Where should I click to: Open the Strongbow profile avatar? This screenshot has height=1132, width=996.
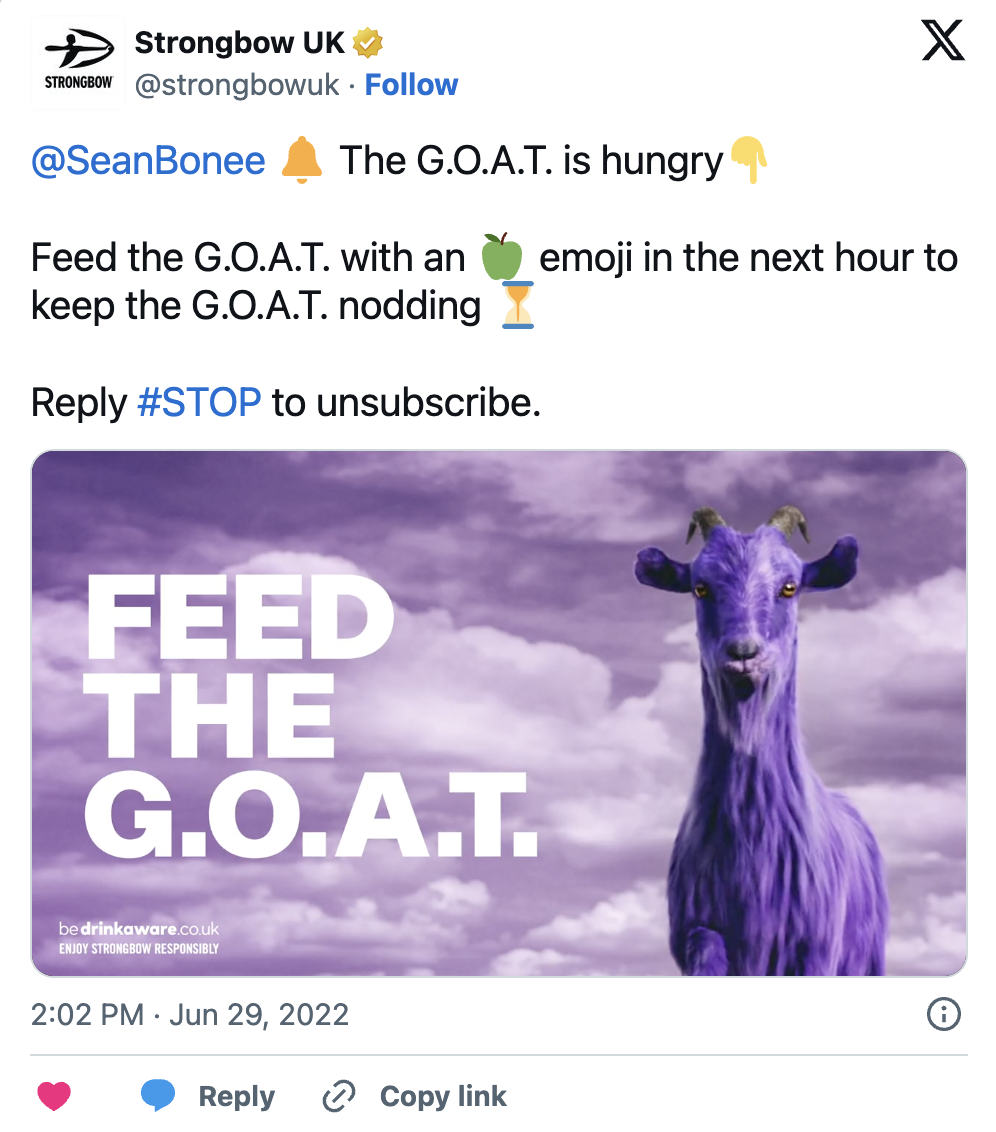pyautogui.click(x=78, y=62)
